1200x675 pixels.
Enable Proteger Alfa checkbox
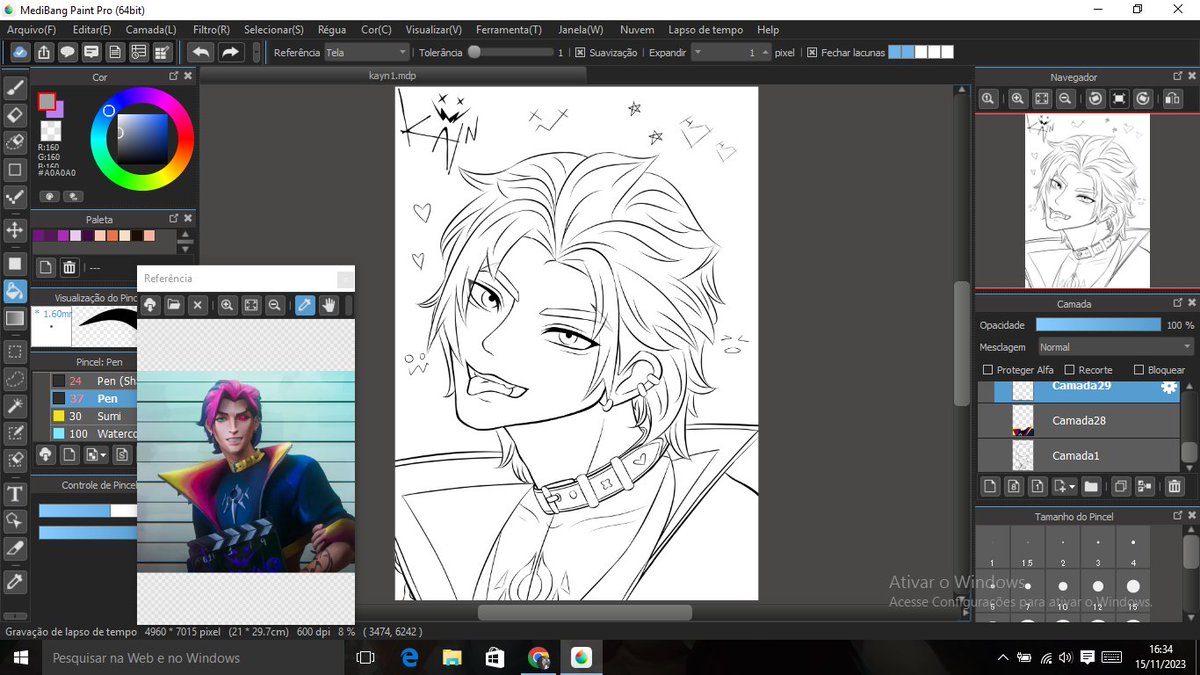pos(988,370)
